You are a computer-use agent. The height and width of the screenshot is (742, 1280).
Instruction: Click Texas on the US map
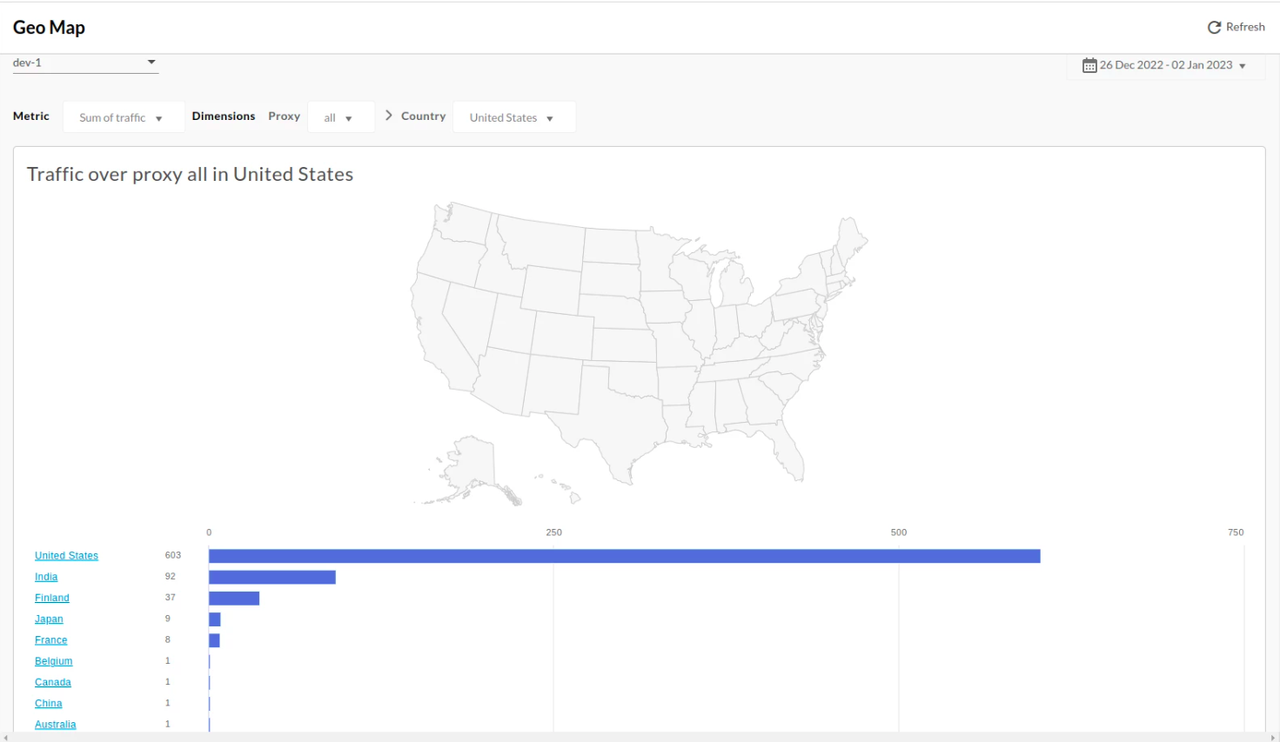pyautogui.click(x=610, y=420)
